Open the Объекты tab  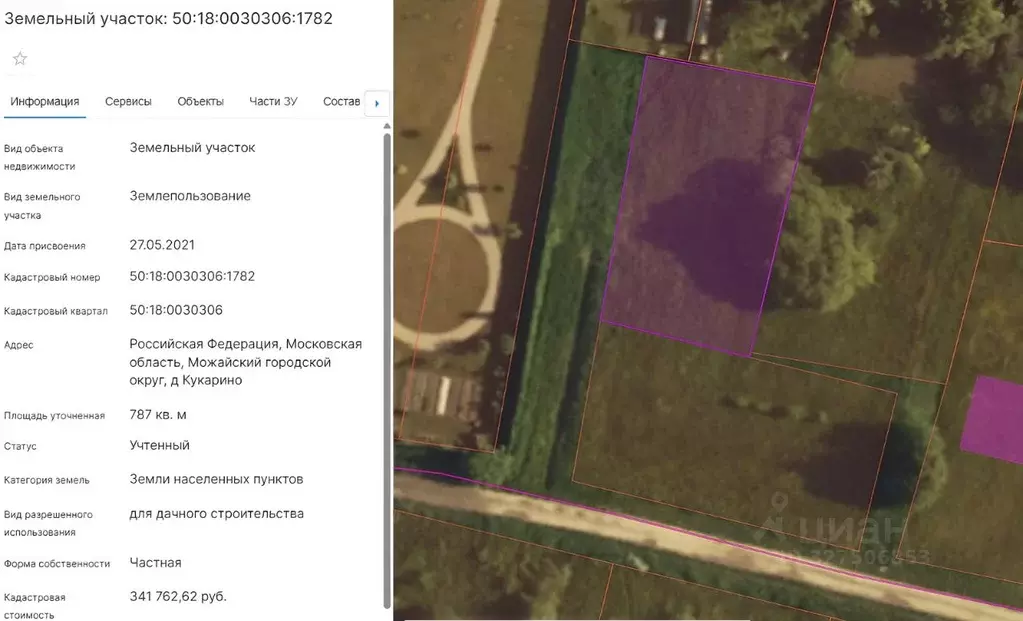point(200,102)
